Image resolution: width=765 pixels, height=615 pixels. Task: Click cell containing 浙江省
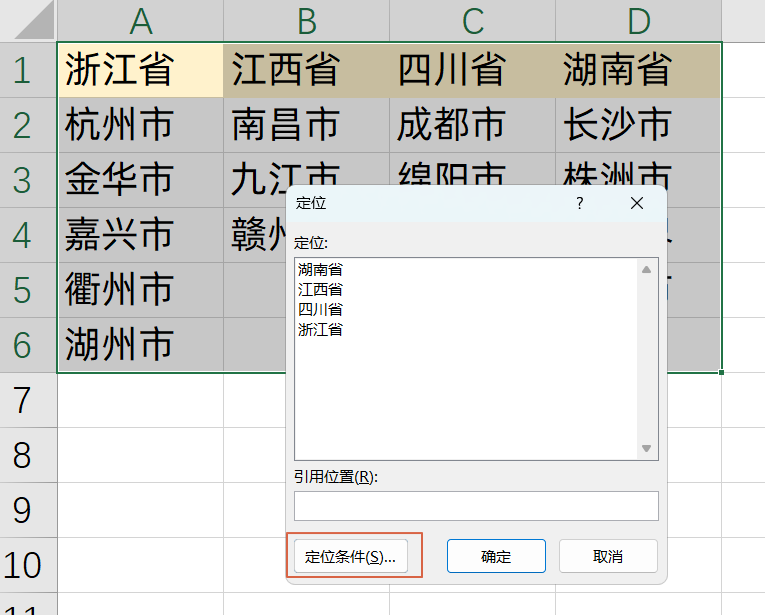coord(141,70)
